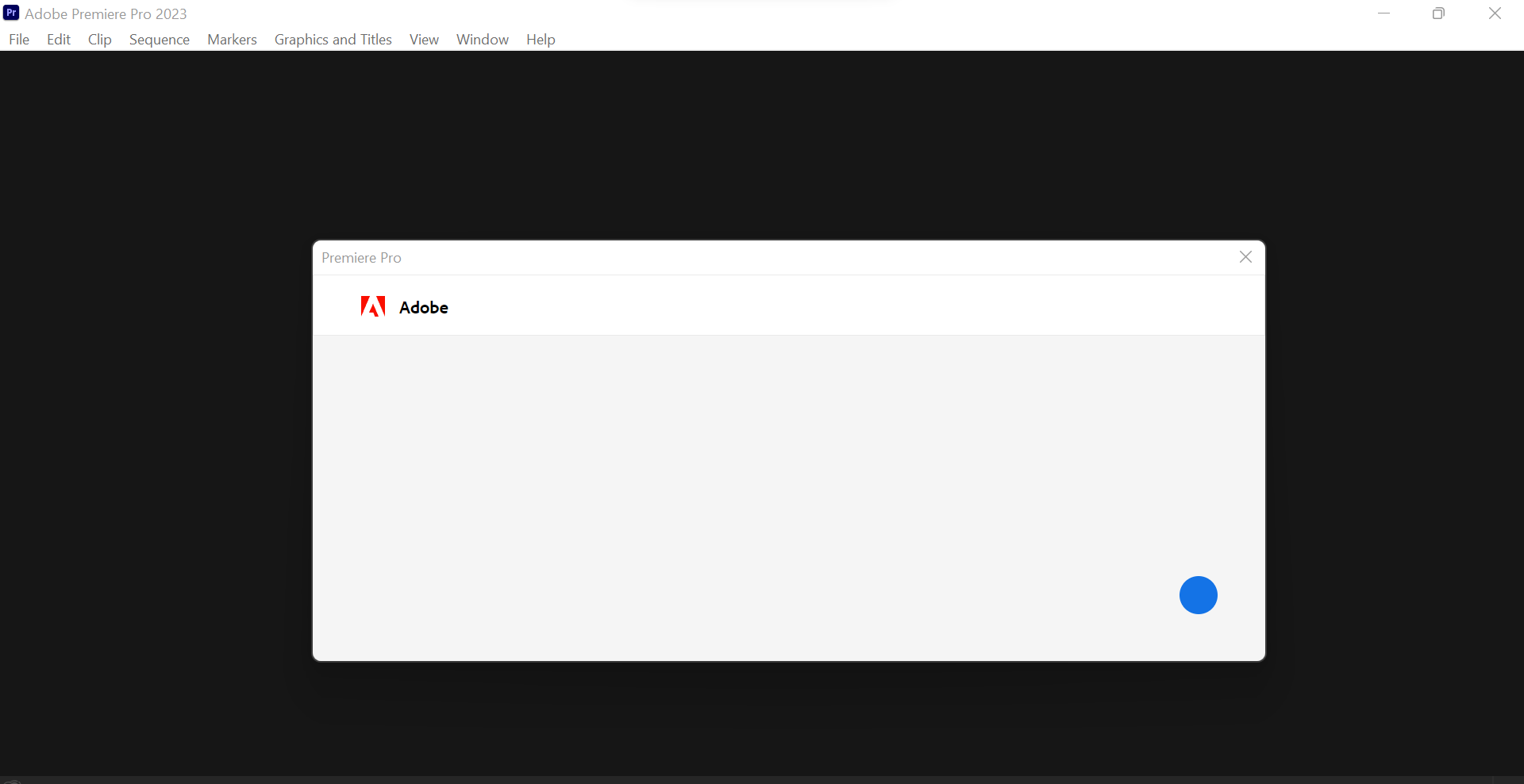
Task: Click the Premiere Pro dialog title text
Action: tap(361, 257)
